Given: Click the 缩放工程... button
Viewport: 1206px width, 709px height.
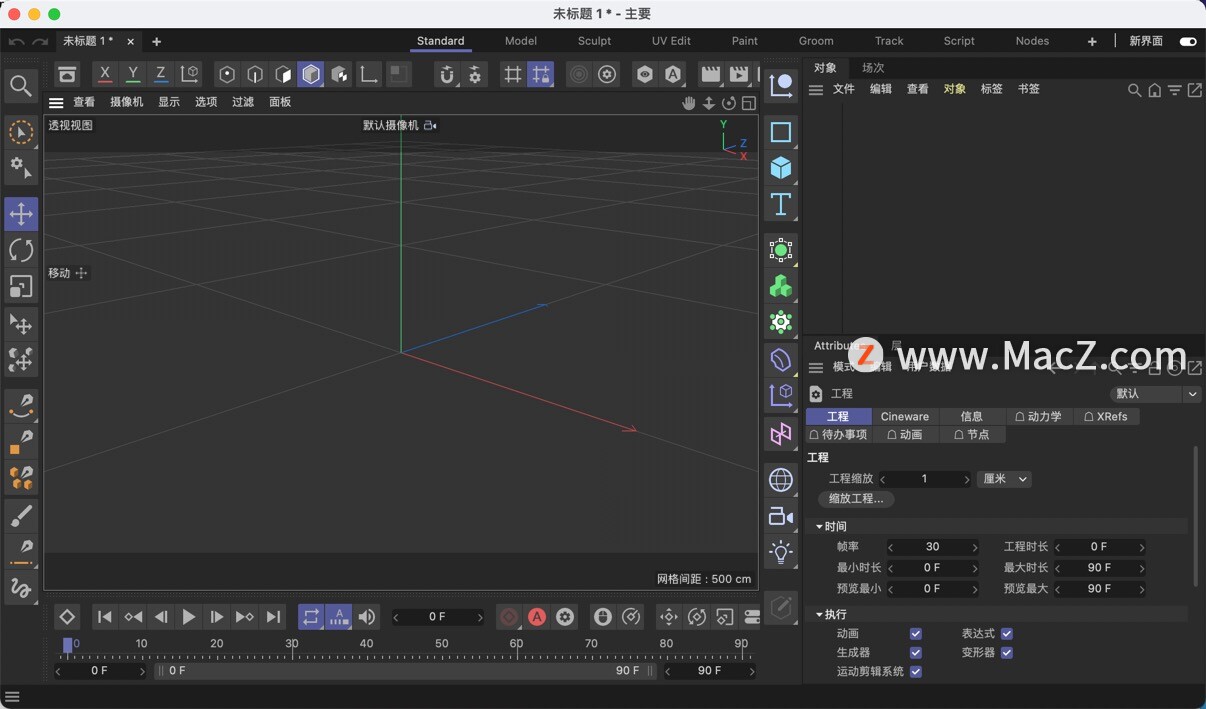Looking at the screenshot, I should pos(856,499).
